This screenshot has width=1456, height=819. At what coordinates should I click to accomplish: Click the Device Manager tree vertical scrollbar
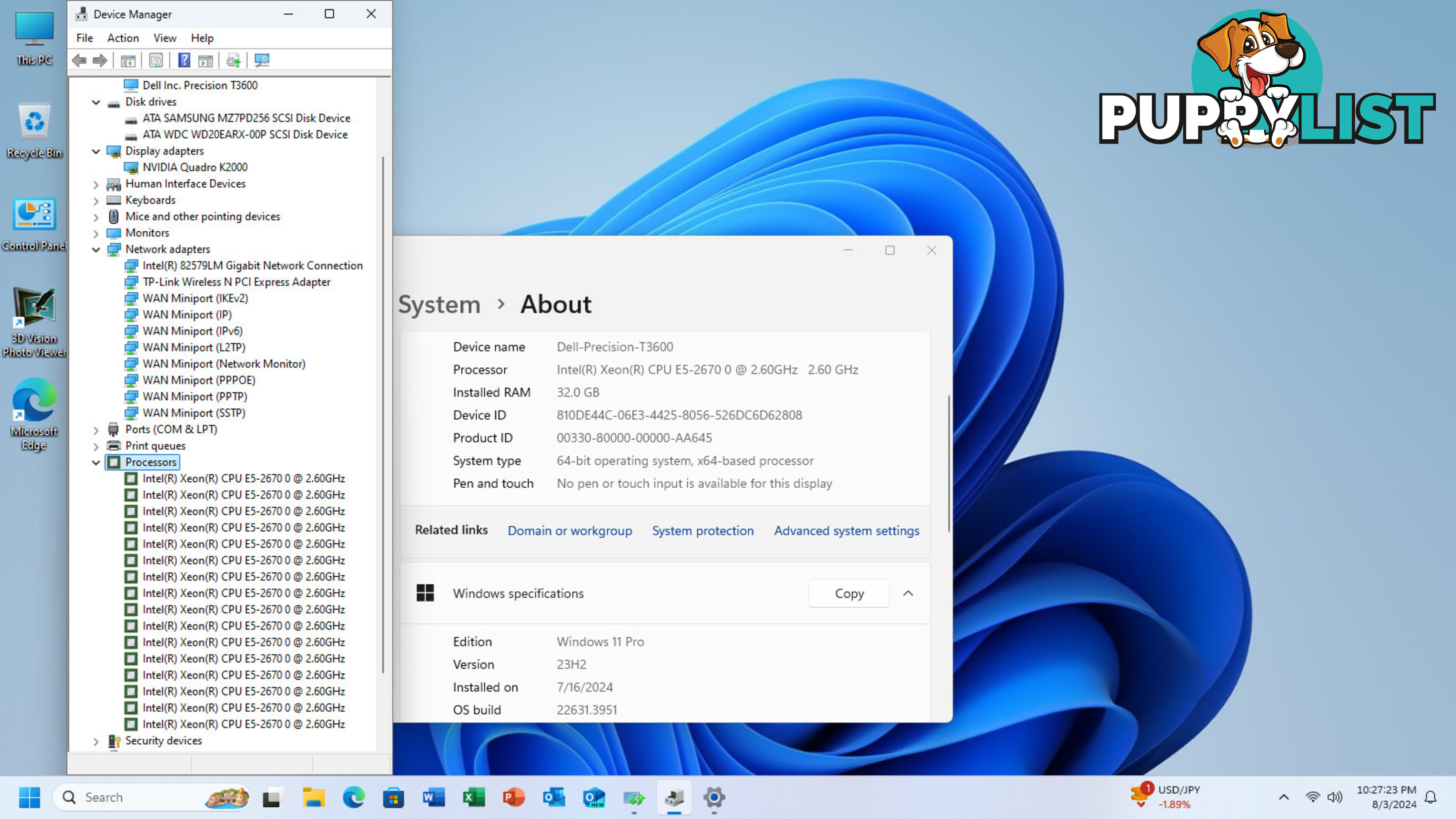tap(383, 416)
